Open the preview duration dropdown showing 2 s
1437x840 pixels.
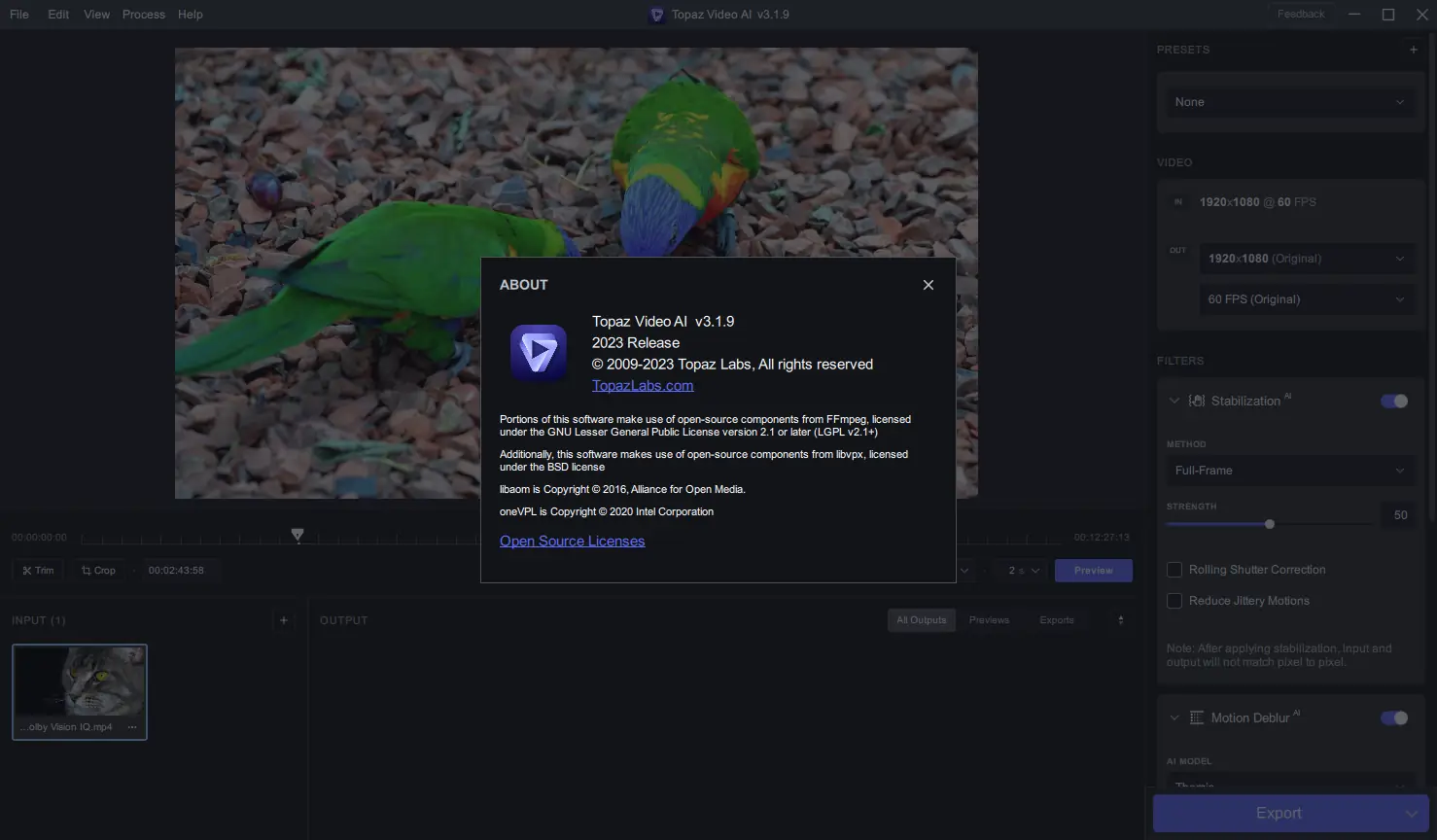[x=1023, y=571]
